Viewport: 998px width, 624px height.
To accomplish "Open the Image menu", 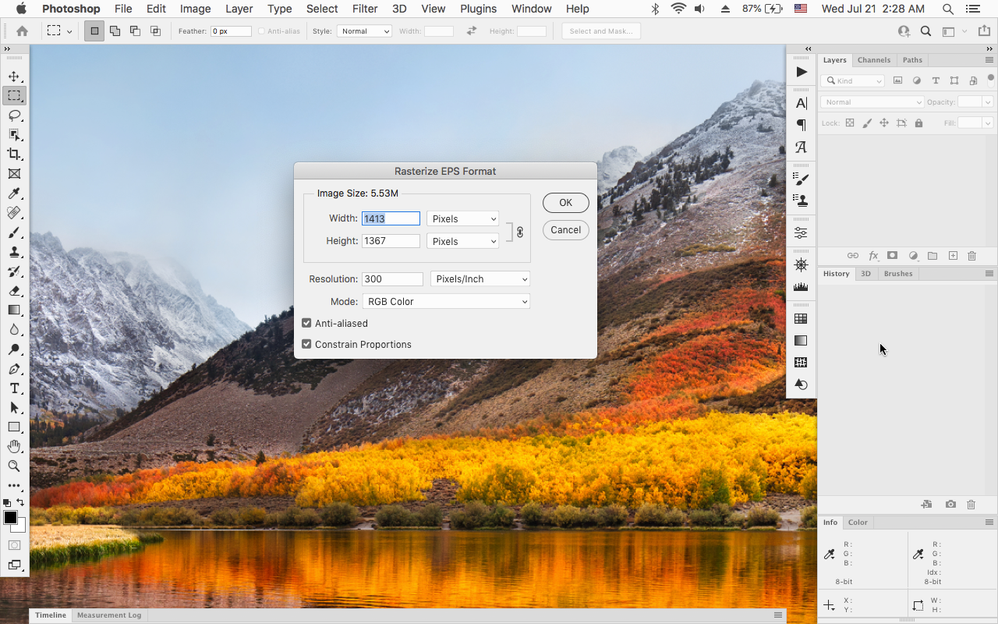I will (x=195, y=9).
